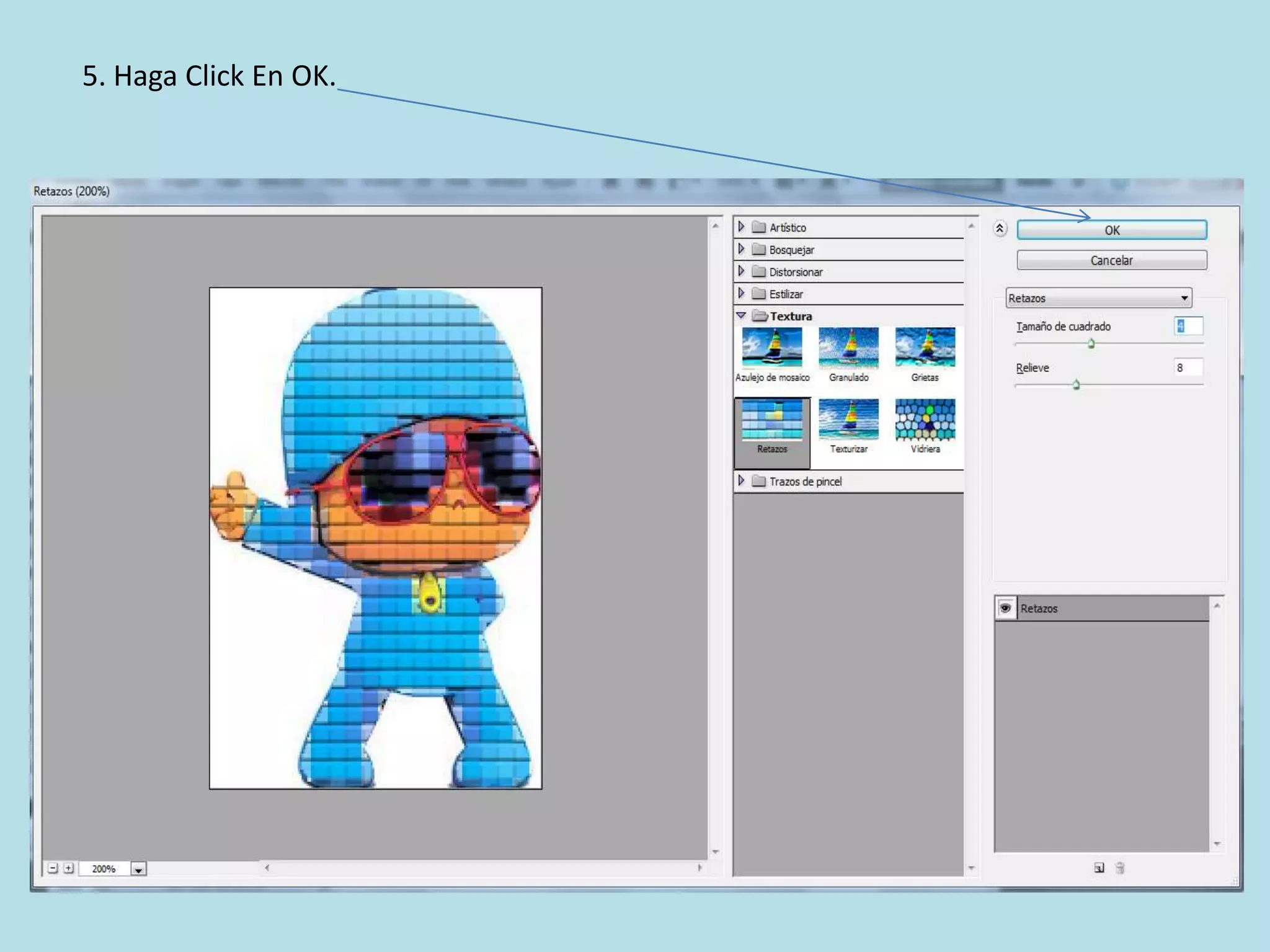1270x952 pixels.
Task: Open the 200% zoom level dropdown
Action: coord(138,869)
